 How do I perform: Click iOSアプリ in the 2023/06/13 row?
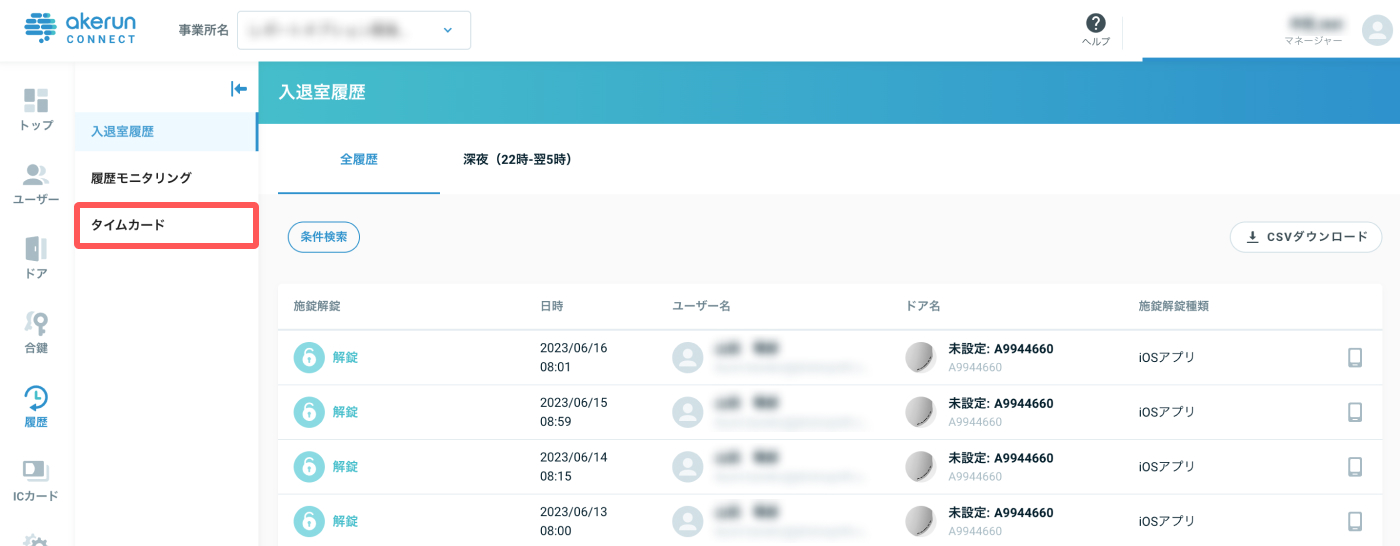1167,521
